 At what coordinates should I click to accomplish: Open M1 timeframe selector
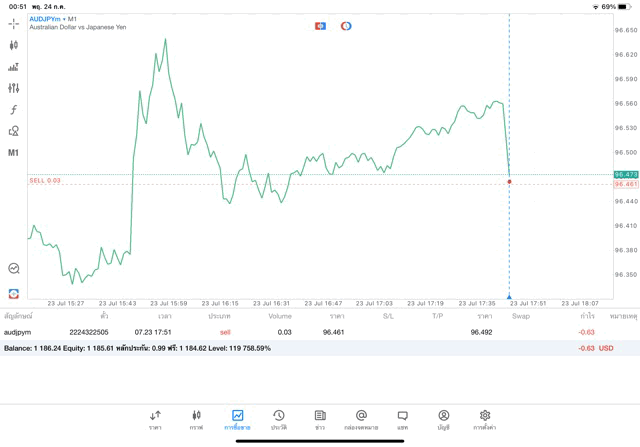click(13, 153)
